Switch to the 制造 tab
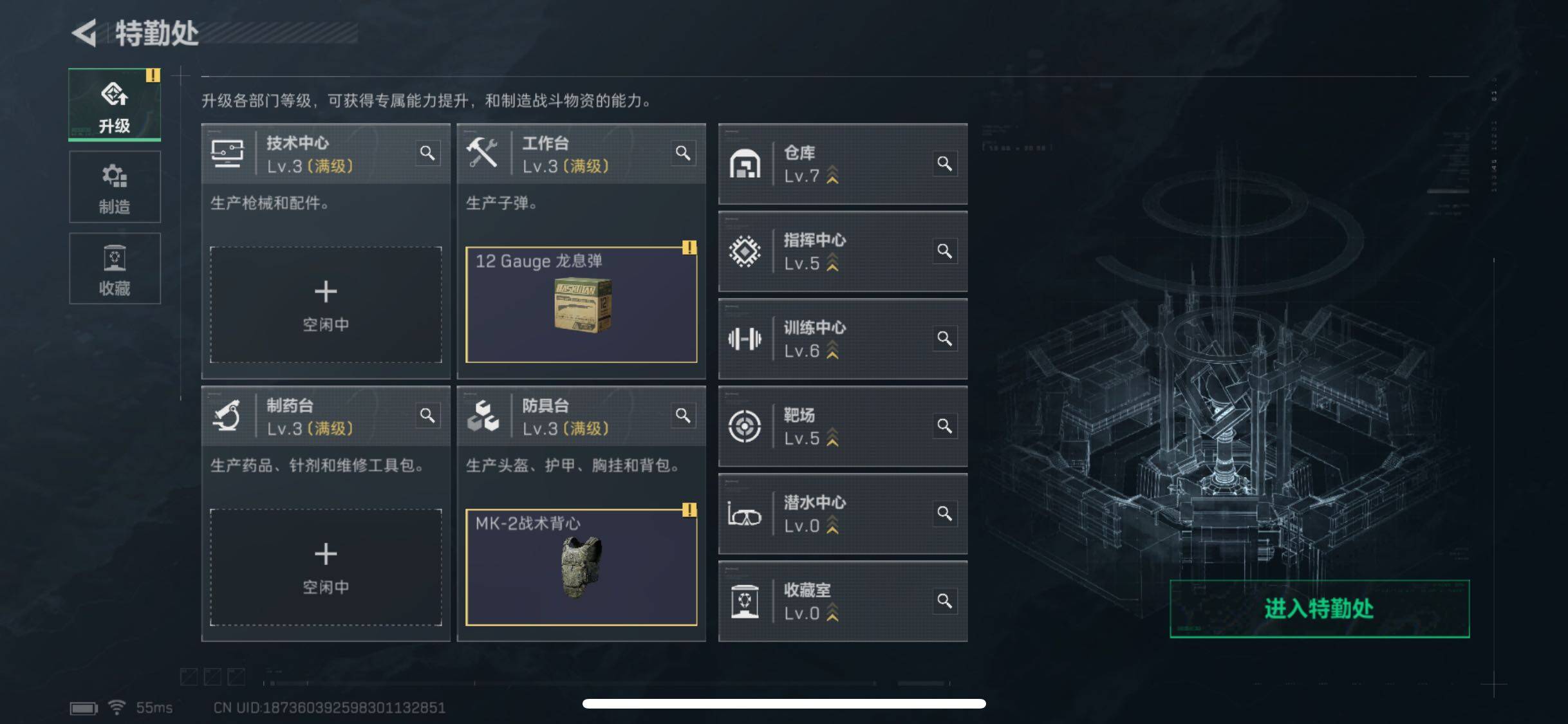The width and height of the screenshot is (1568, 724). click(115, 187)
